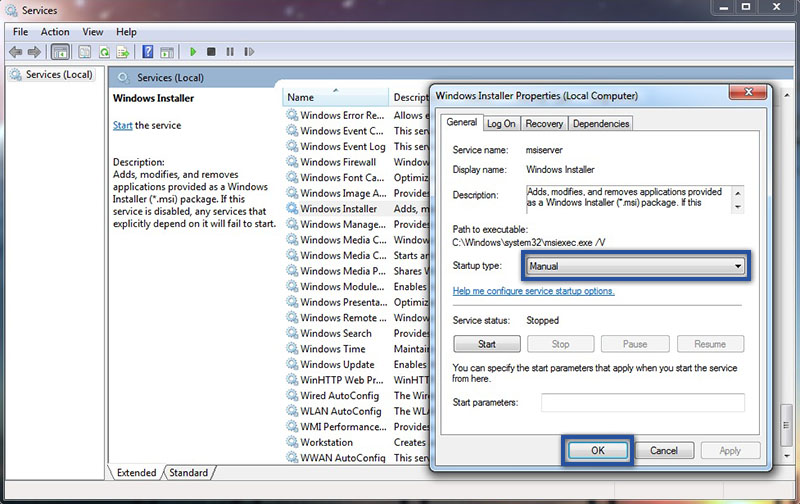
Task: Open Help via blue question mark icon
Action: [148, 52]
